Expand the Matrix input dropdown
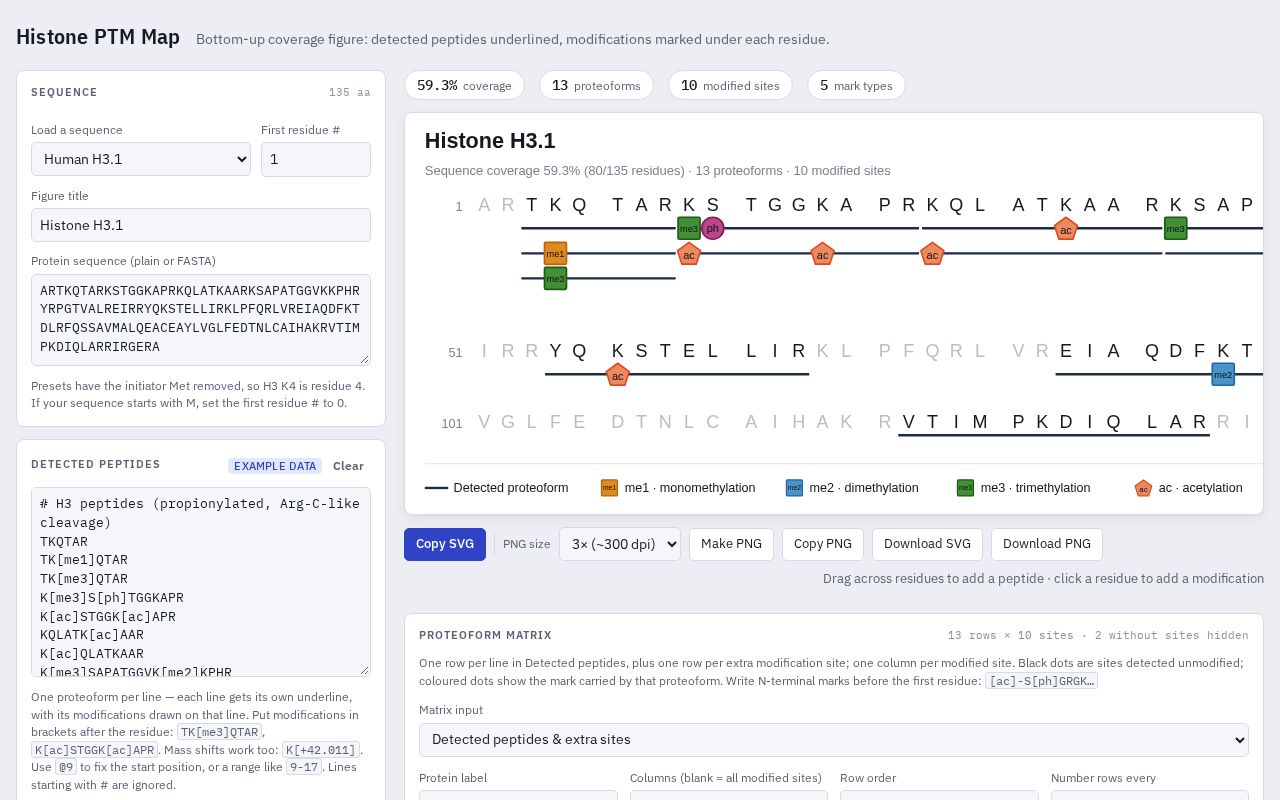This screenshot has height=800, width=1280. tap(834, 740)
